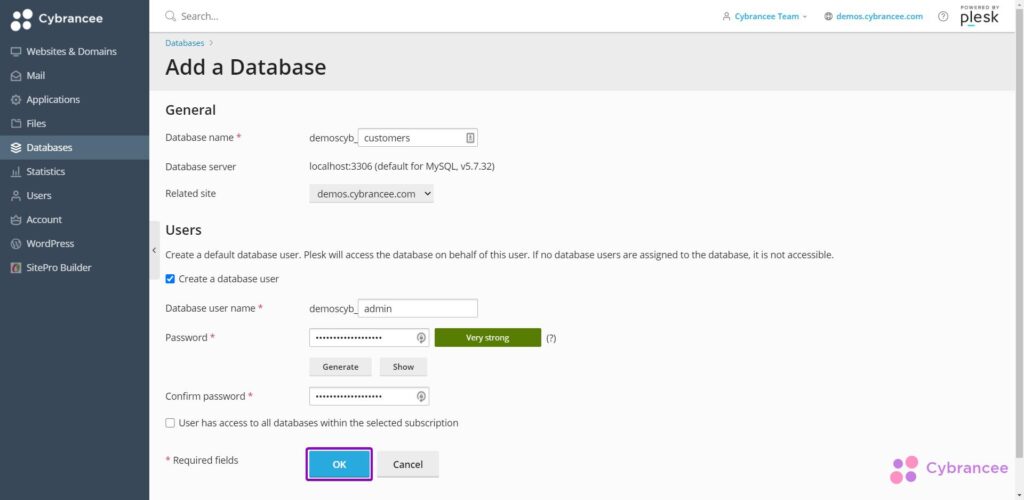Click the Websites & Domains menu item label
Viewport: 1024px width, 500px height.
tap(71, 52)
